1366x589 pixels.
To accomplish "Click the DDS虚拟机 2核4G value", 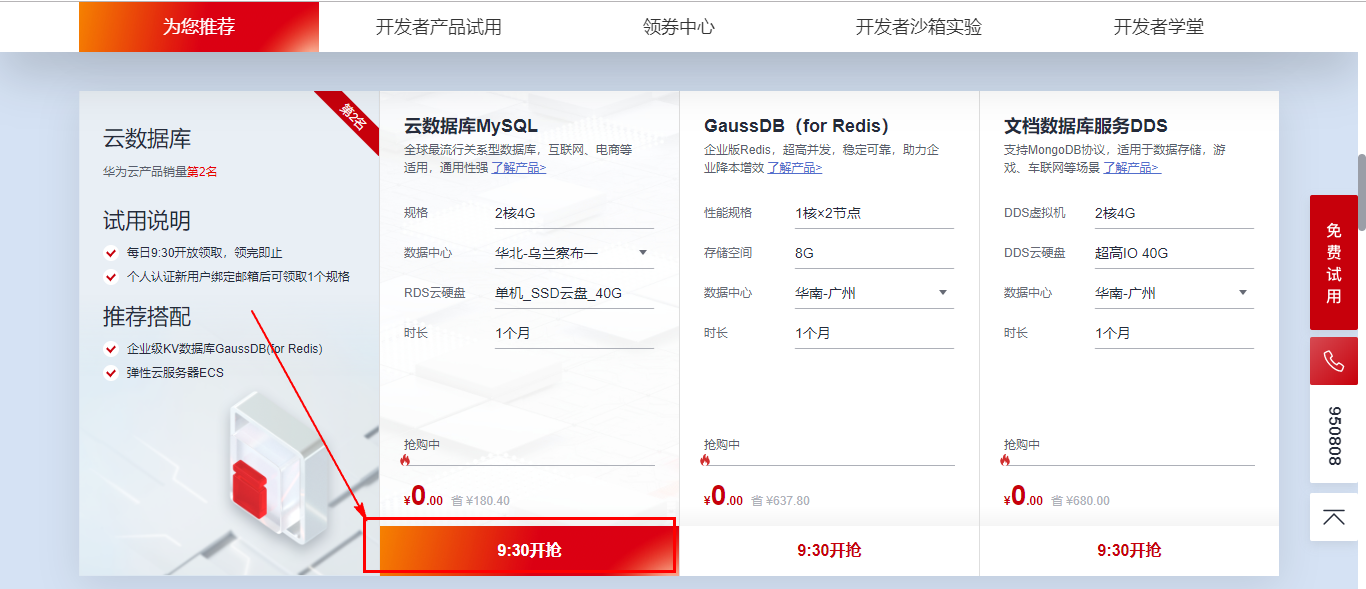I will click(x=1115, y=213).
